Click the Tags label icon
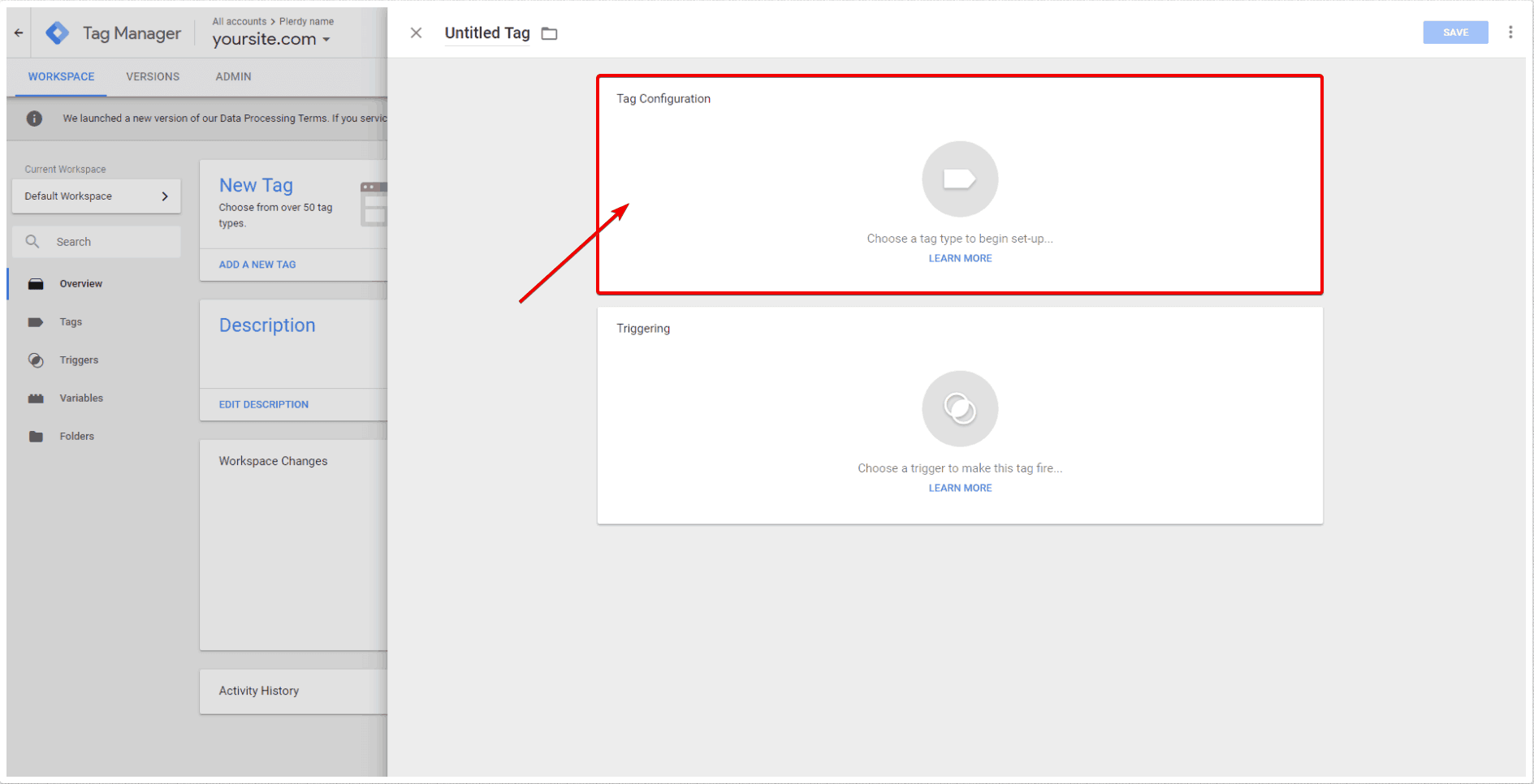1534x784 pixels. pyautogui.click(x=36, y=322)
